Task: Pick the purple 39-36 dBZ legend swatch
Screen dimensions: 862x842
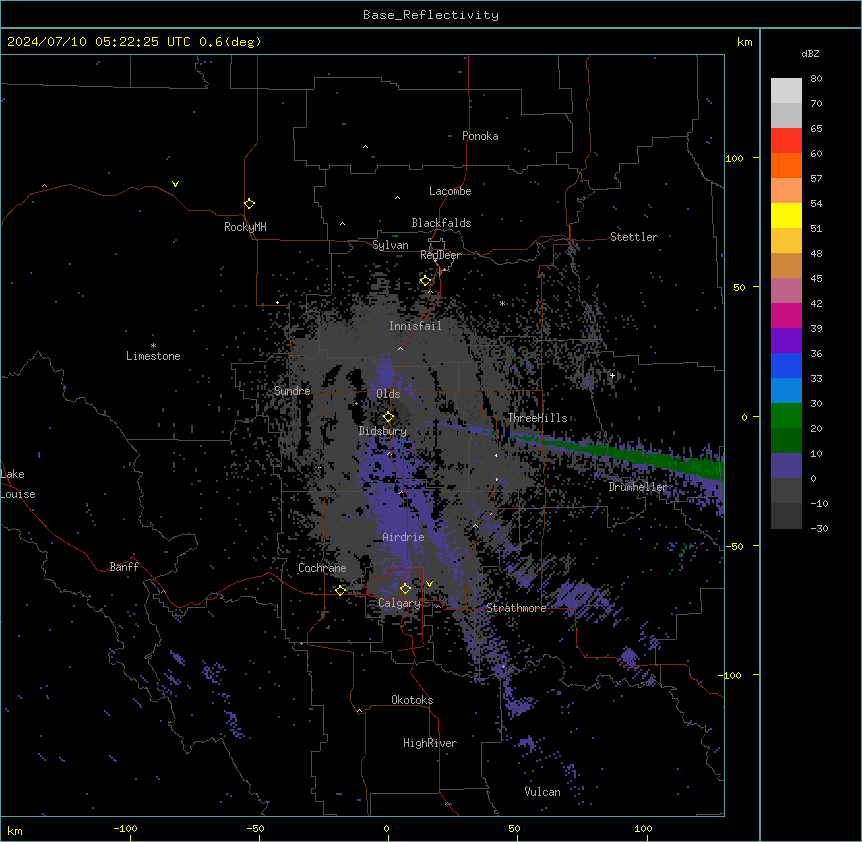Action: click(x=786, y=341)
